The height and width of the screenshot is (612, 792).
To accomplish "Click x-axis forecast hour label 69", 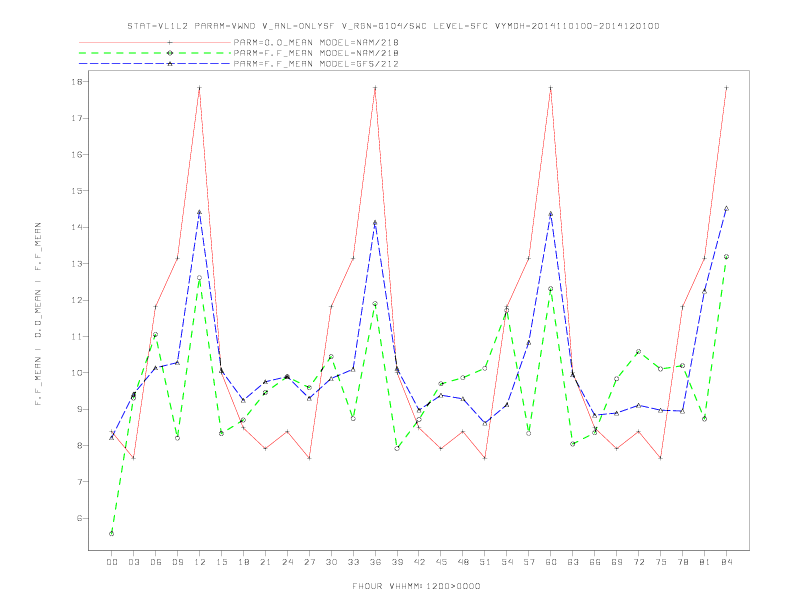I will click(x=617, y=562).
